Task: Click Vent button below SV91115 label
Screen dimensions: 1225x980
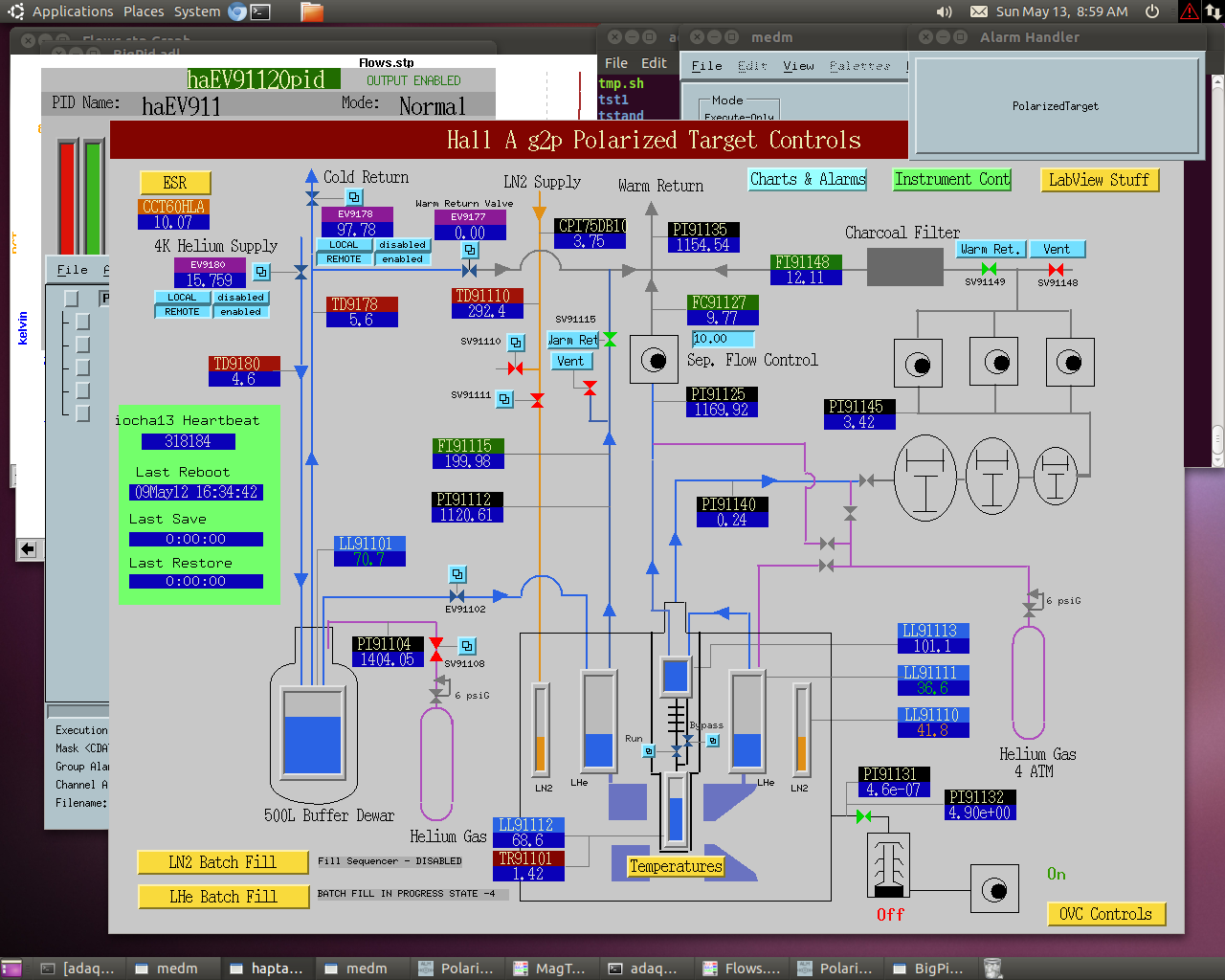Action: tap(570, 361)
